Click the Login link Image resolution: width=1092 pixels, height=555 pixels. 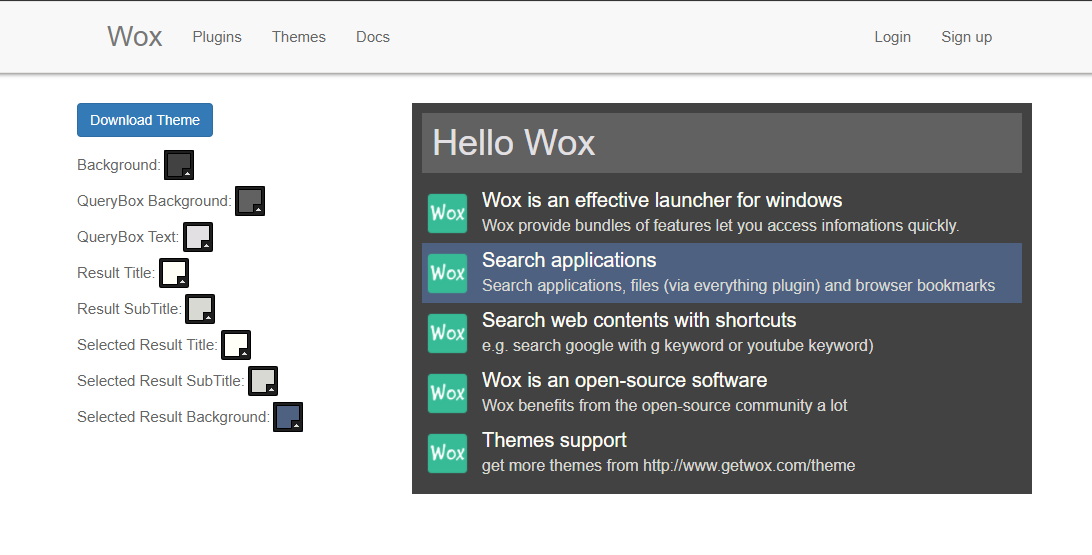(x=893, y=37)
